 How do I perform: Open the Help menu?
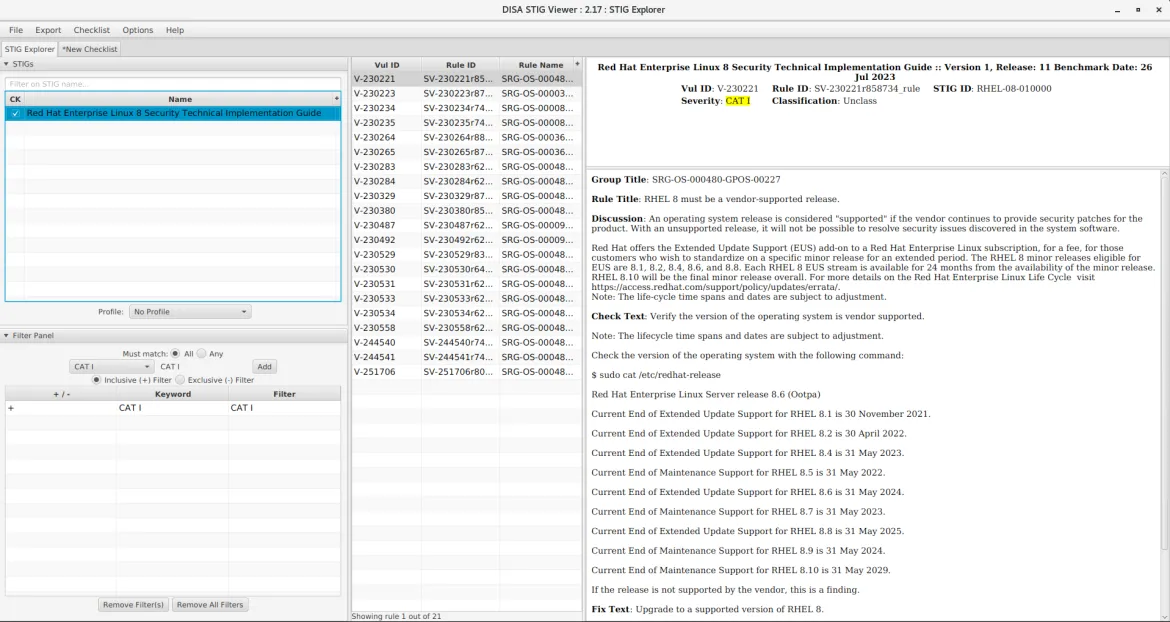[x=175, y=30]
